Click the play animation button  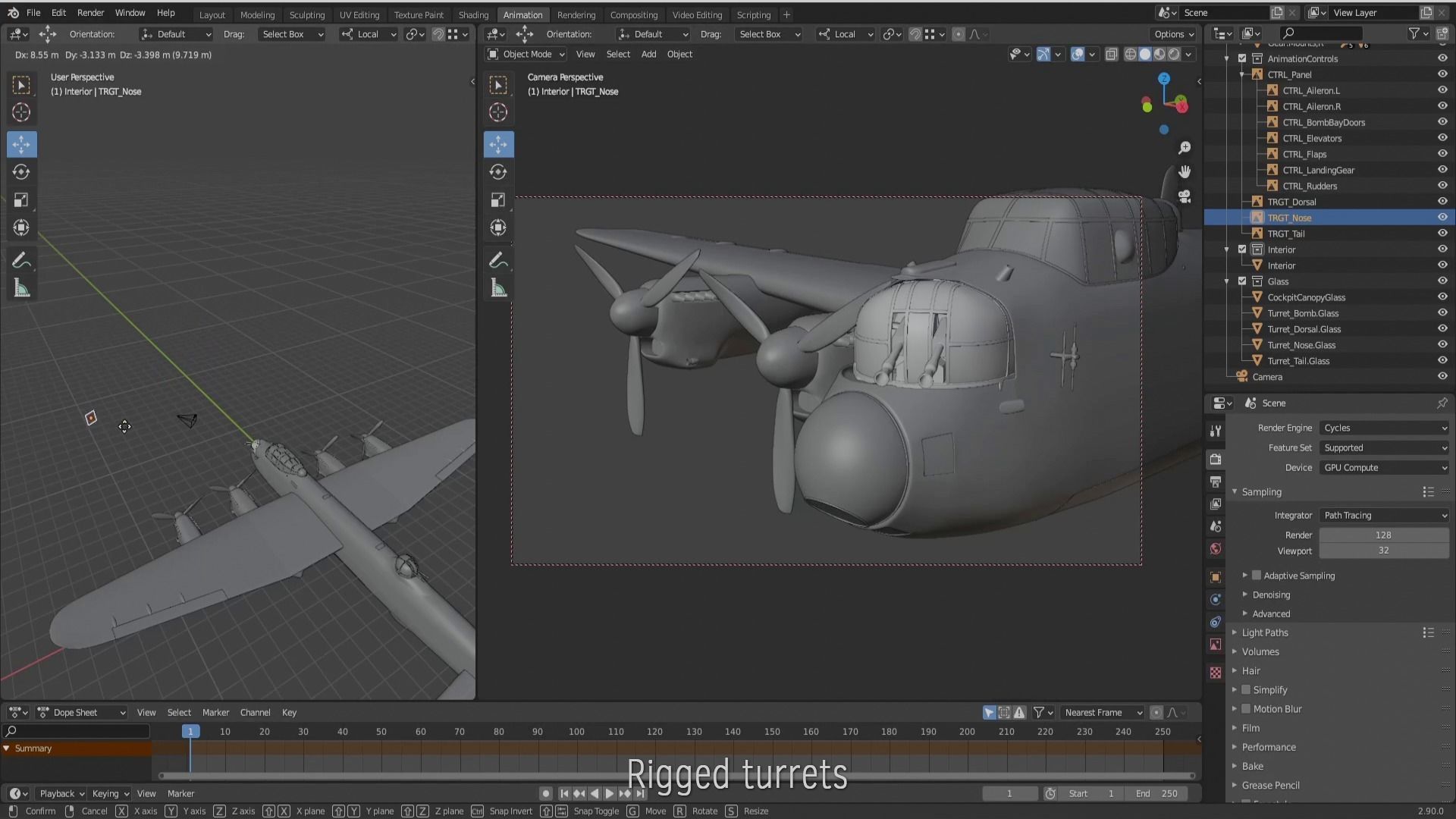point(610,793)
